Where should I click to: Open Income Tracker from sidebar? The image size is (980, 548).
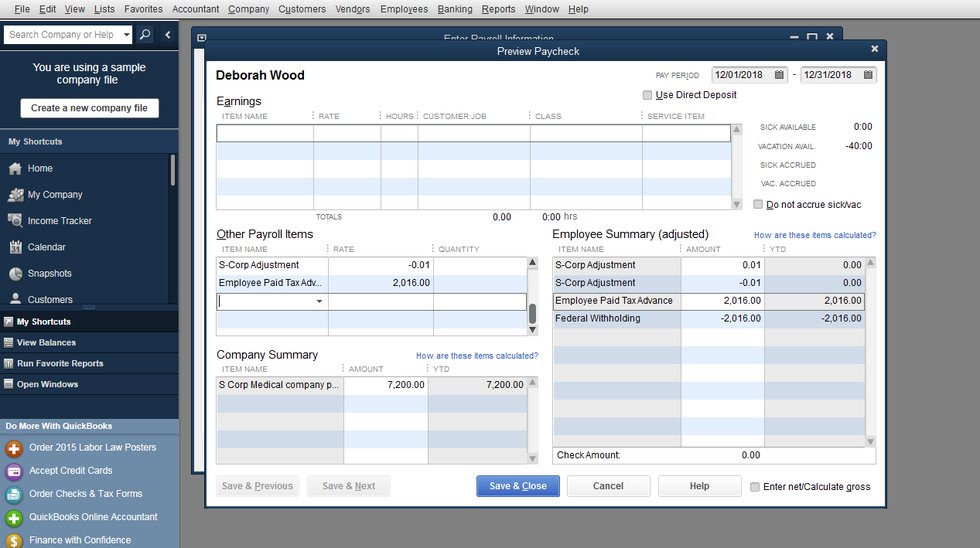pyautogui.click(x=15, y=221)
